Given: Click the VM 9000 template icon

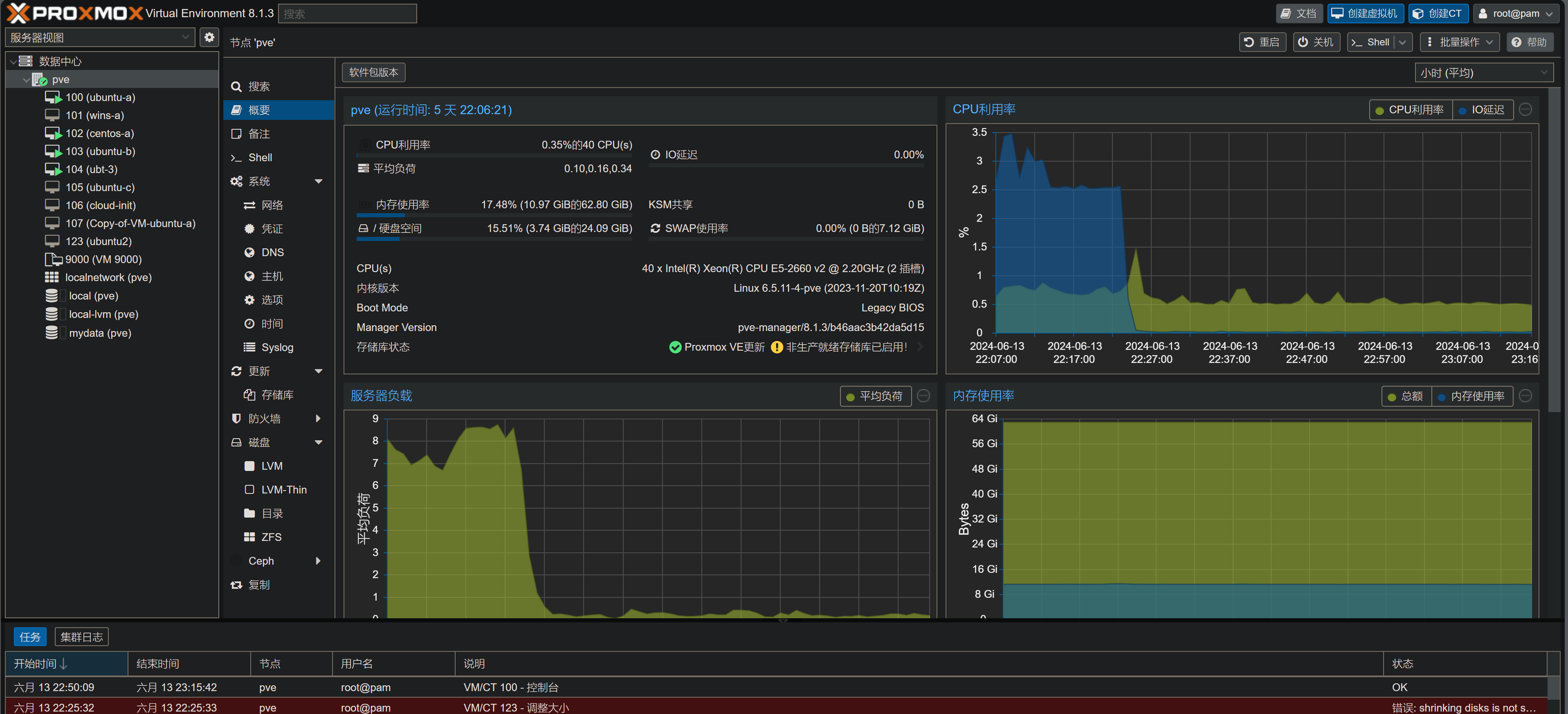Looking at the screenshot, I should click(53, 259).
